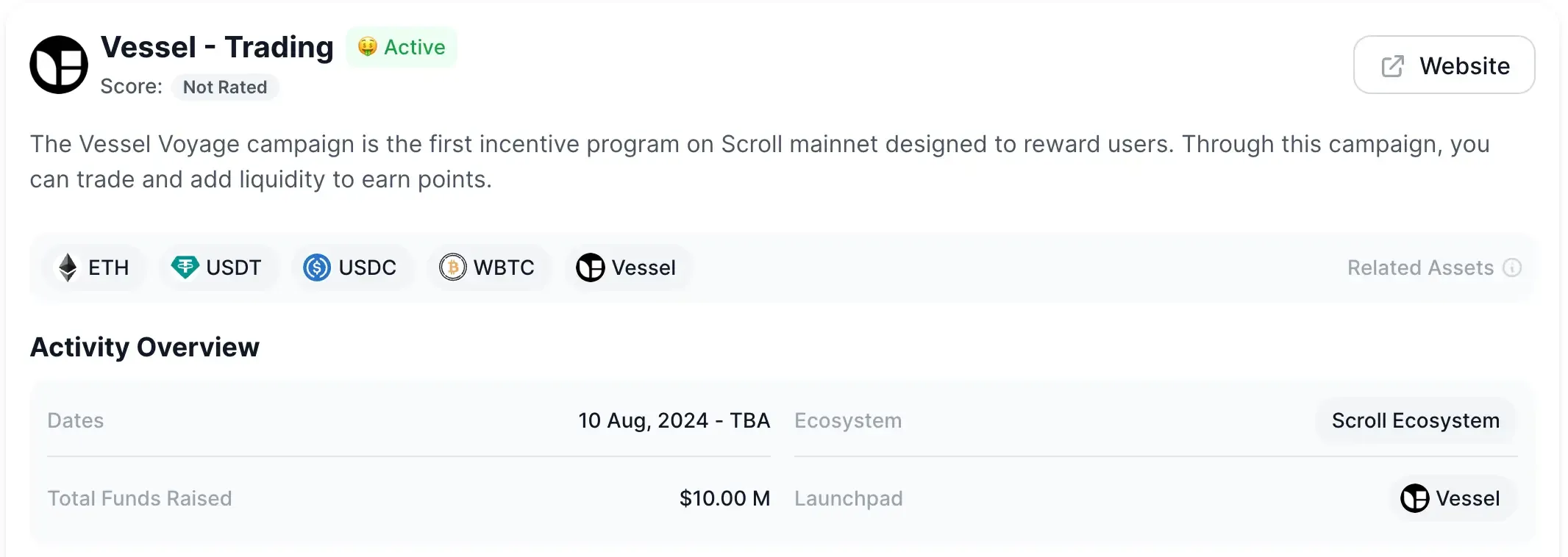
Task: Select the Vessel asset chip label
Action: [x=644, y=267]
